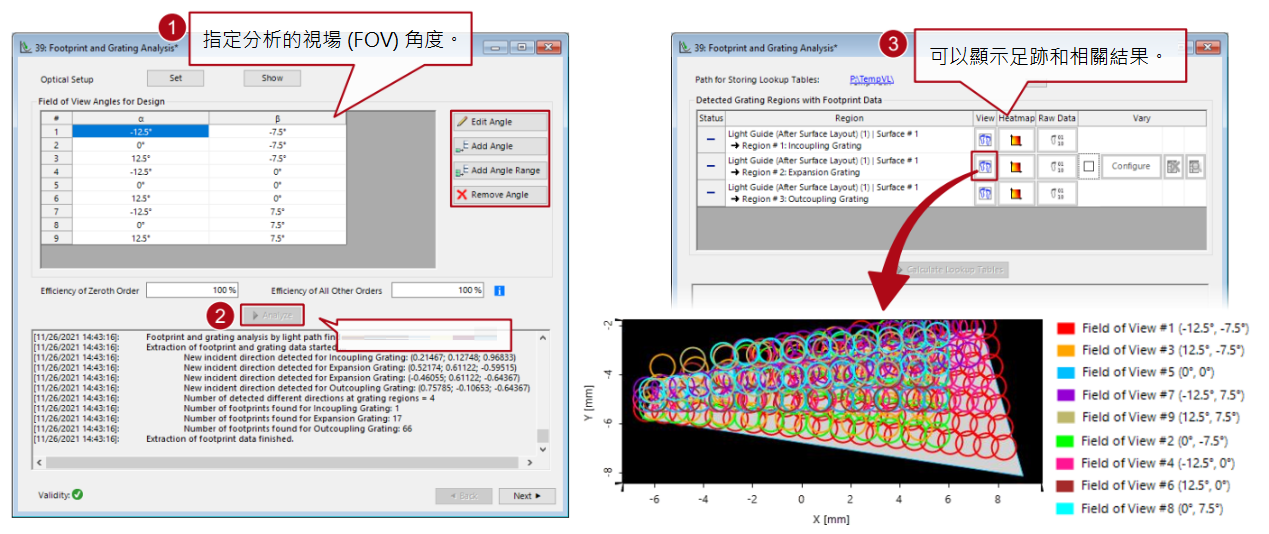This screenshot has height=534, width=1269.
Task: Click light blue swatch for Field of View #5
Action: point(1065,372)
